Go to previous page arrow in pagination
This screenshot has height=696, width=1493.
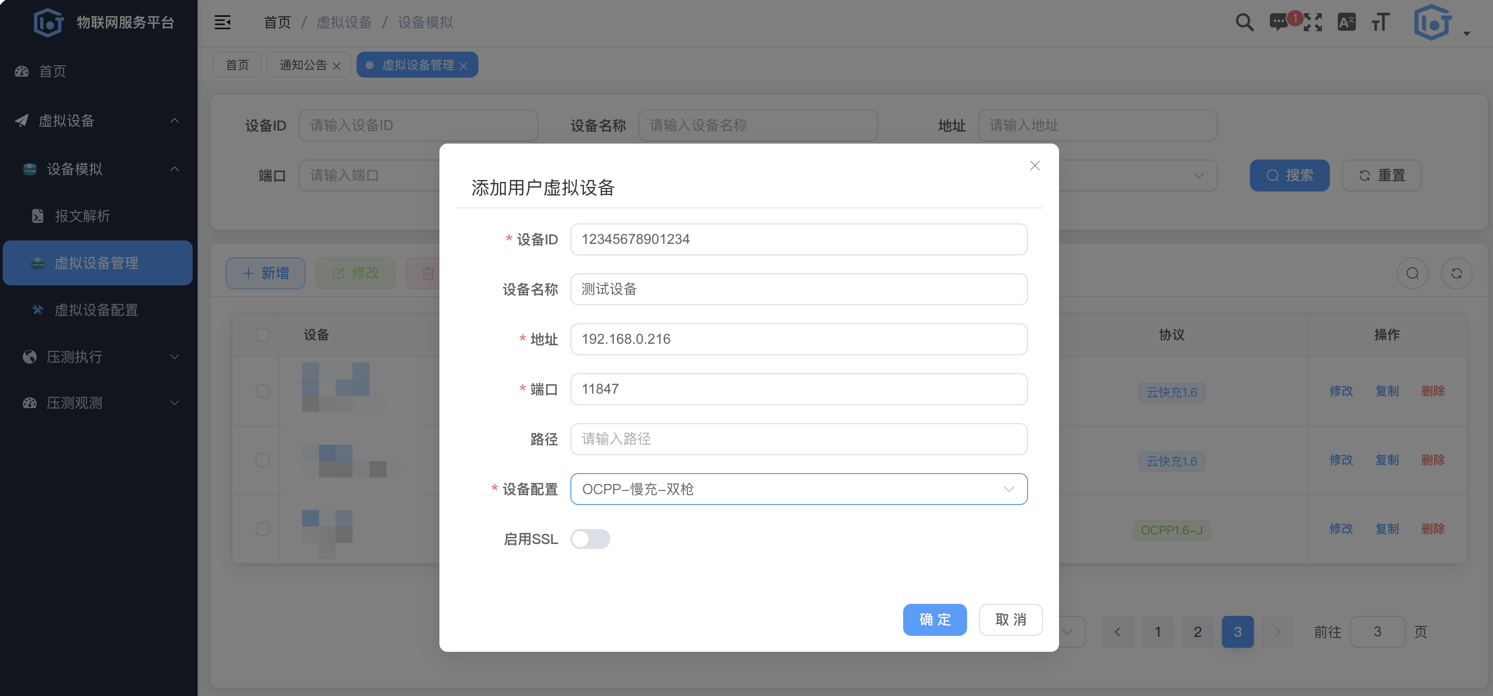coord(1117,632)
